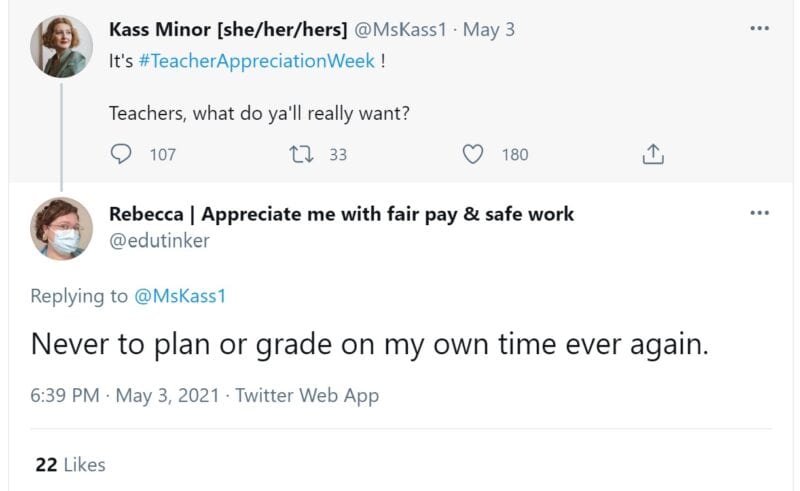Like Kass Minor's tweet with the heart icon

(x=474, y=155)
